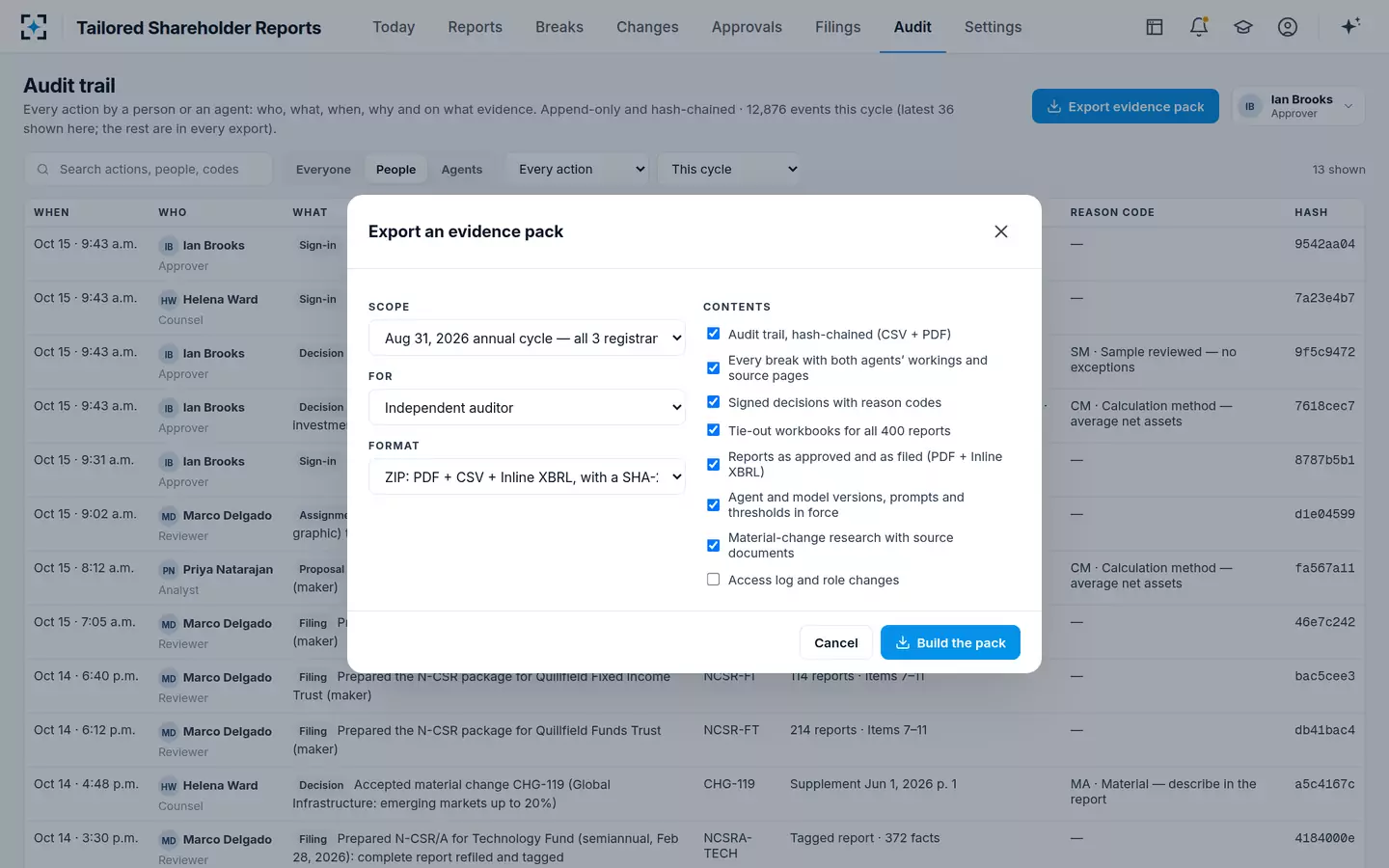Click hash value 9542aa04

coord(1324,244)
